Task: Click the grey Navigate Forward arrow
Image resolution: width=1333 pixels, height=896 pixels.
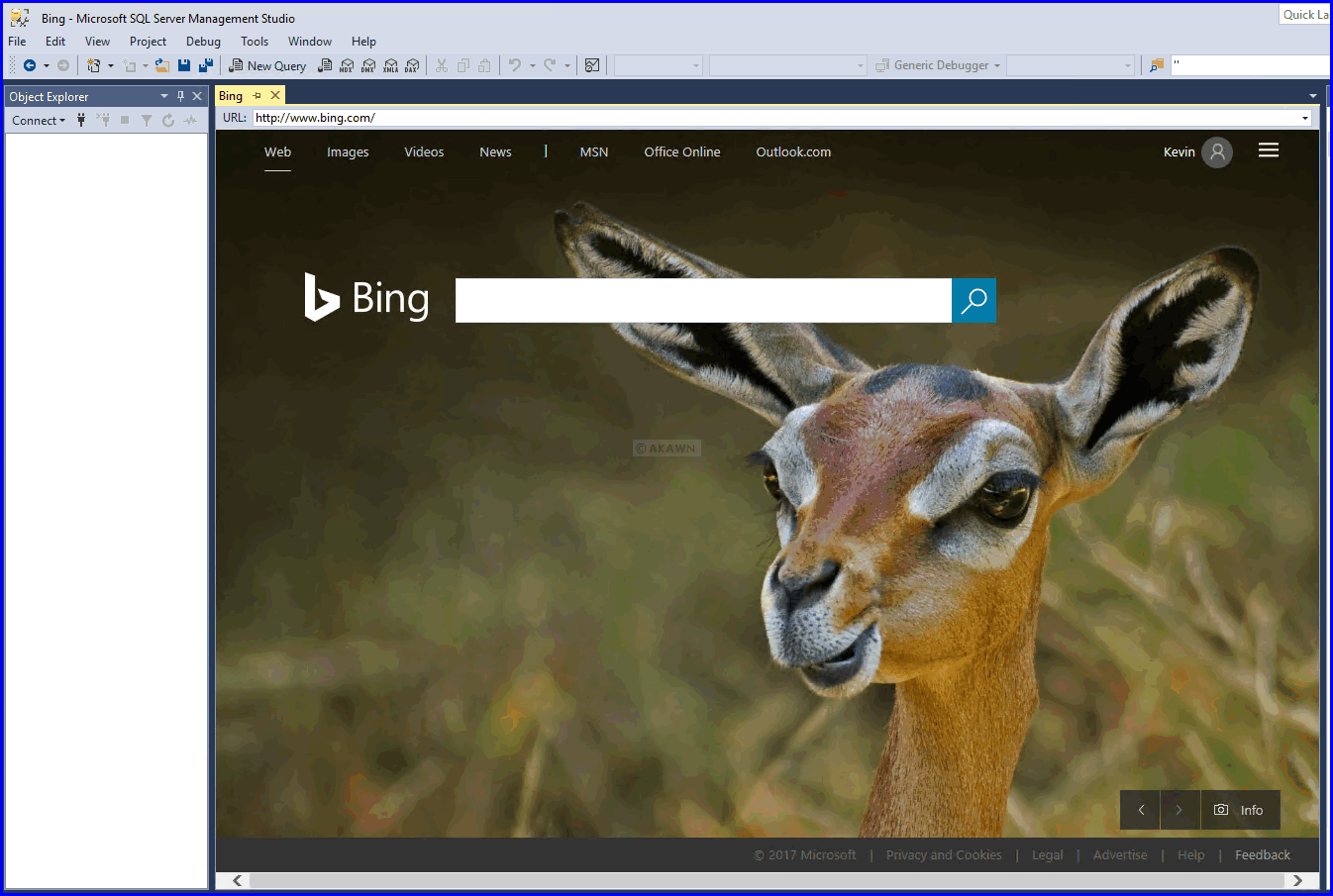Action: pos(63,65)
